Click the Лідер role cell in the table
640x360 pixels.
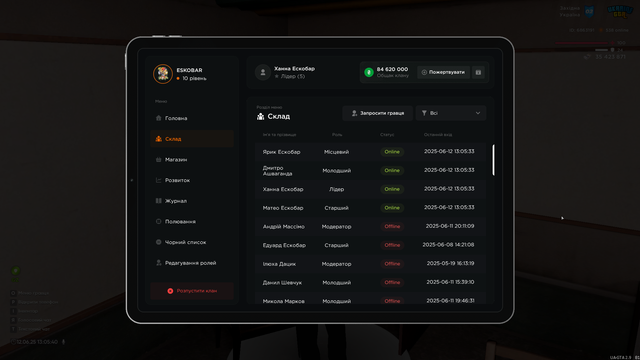336,189
